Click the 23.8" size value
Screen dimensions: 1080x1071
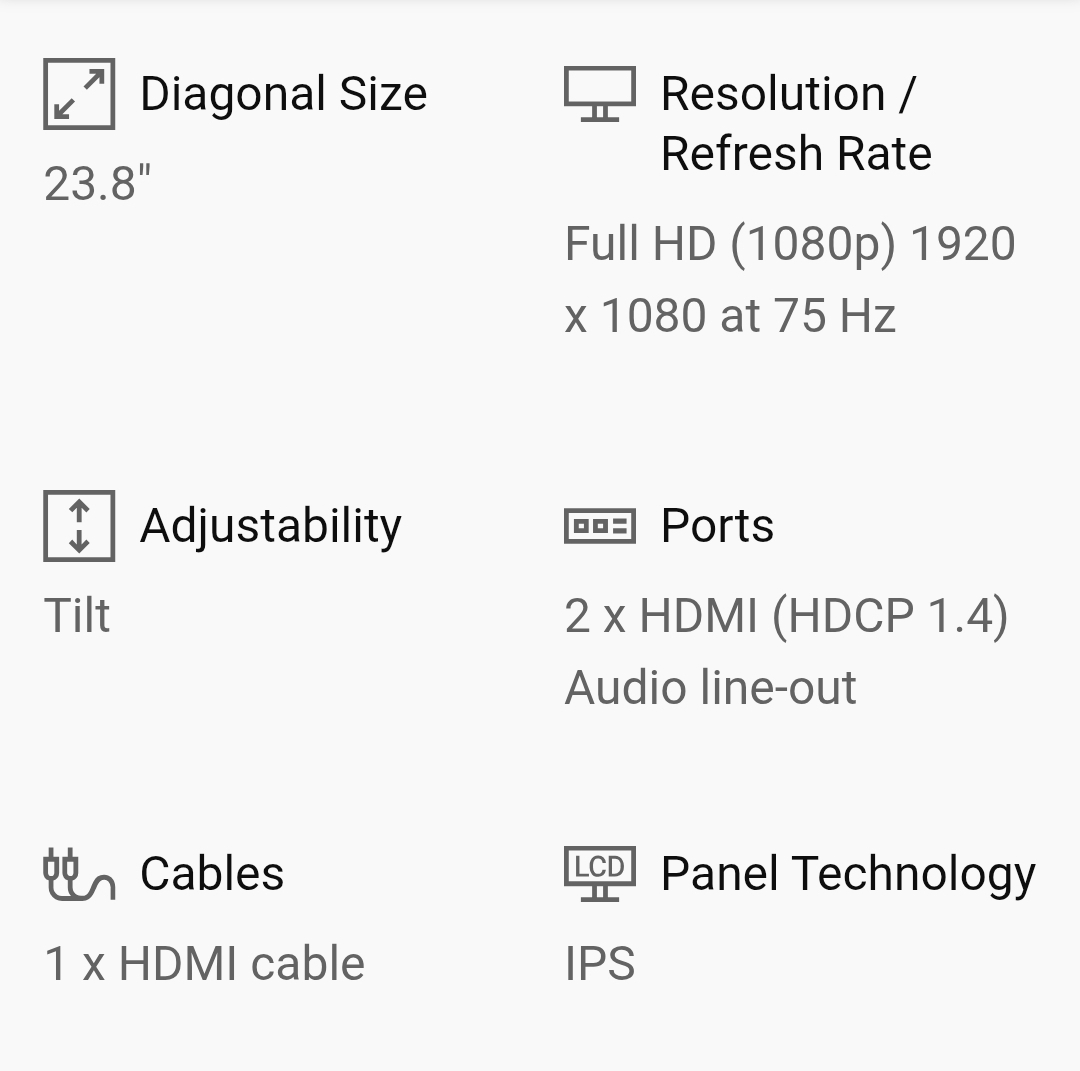coord(97,183)
